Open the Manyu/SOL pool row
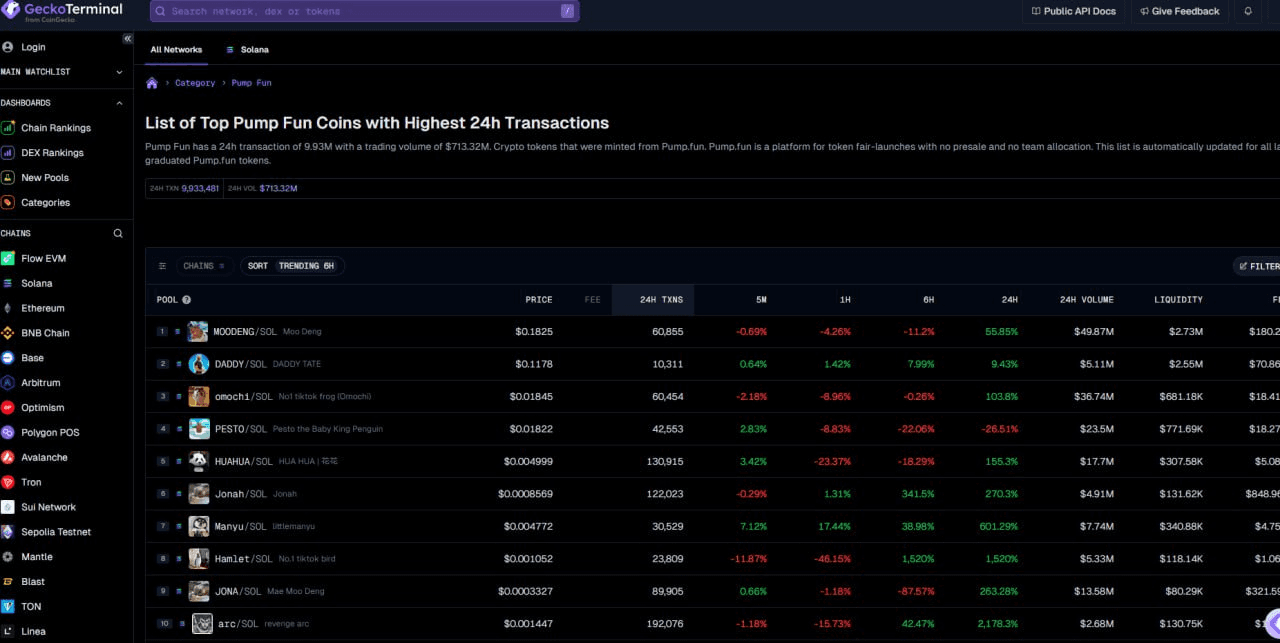 (x=712, y=526)
